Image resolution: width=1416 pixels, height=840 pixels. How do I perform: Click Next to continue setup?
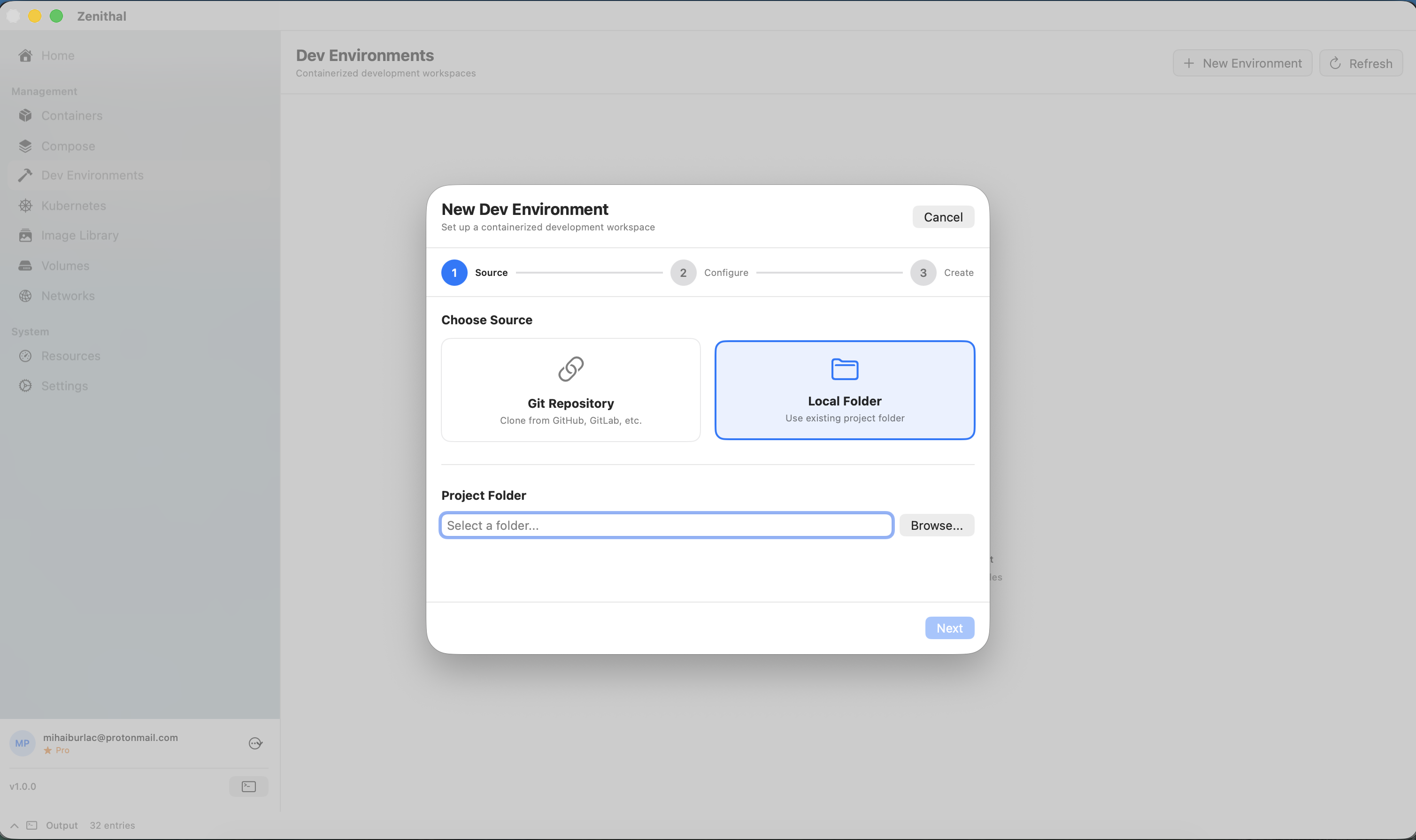pyautogui.click(x=949, y=628)
